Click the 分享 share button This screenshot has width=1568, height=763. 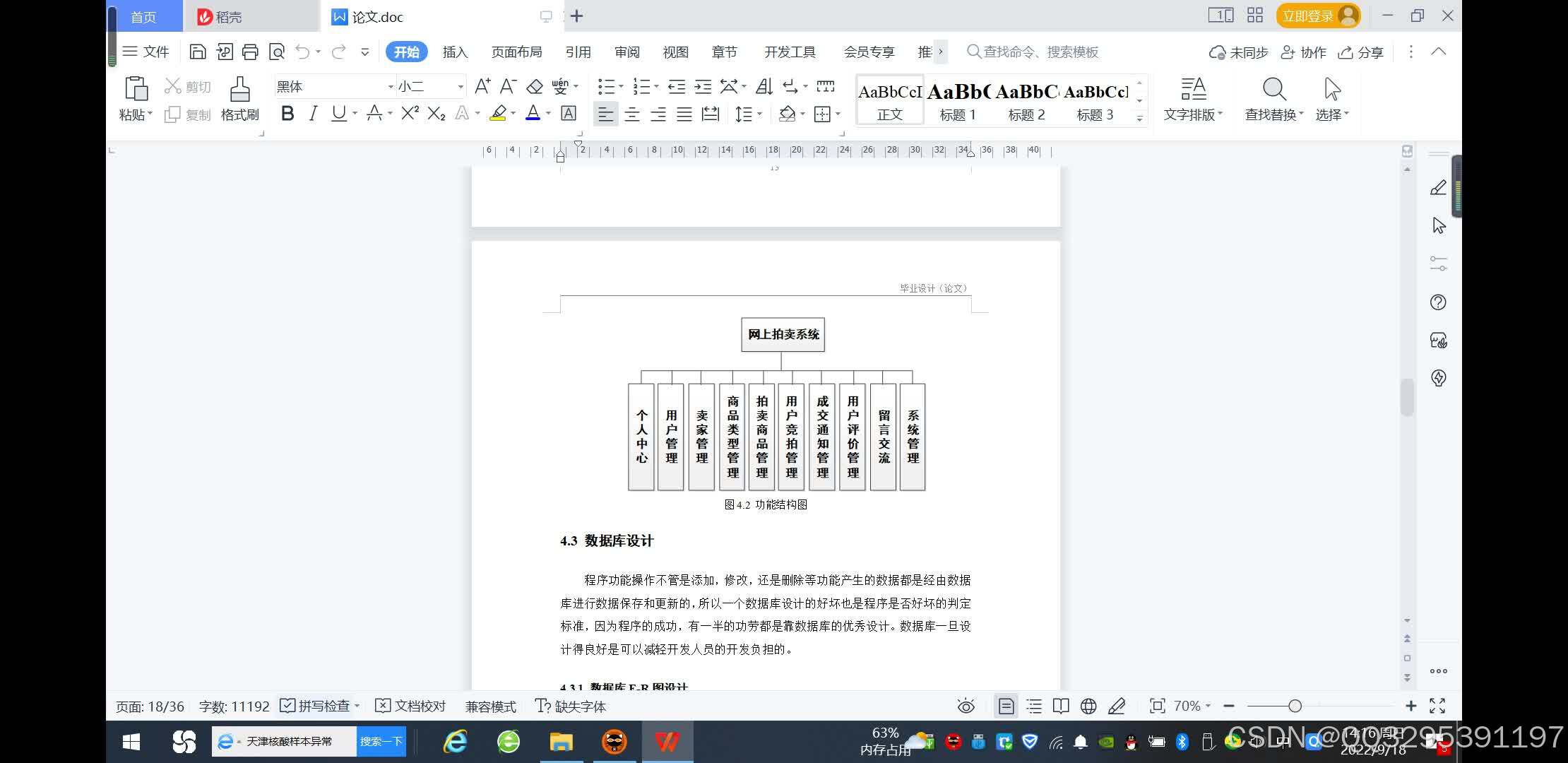tap(1361, 52)
